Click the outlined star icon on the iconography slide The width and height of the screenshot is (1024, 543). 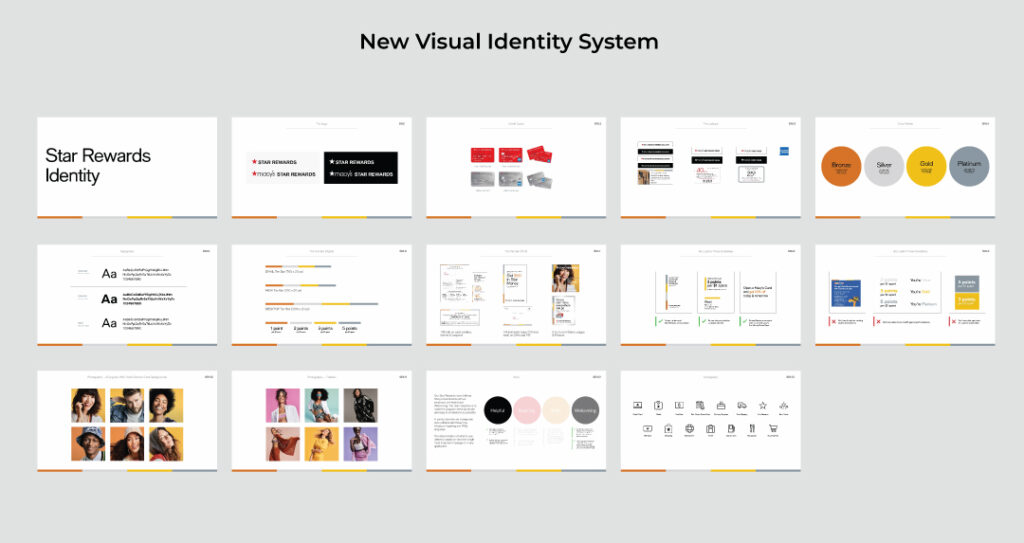click(x=762, y=406)
